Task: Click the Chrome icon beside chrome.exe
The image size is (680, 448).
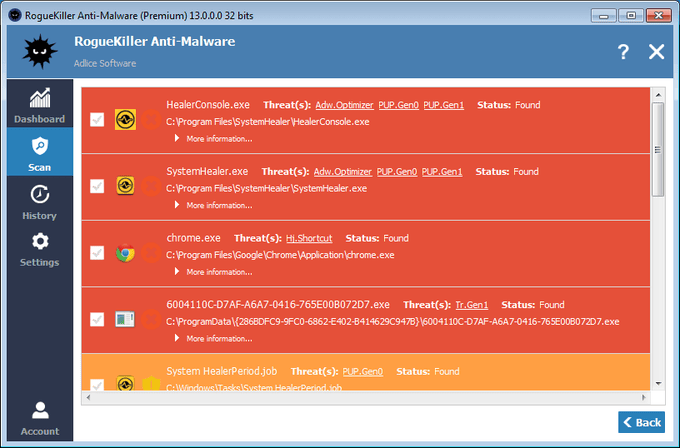Action: point(125,253)
